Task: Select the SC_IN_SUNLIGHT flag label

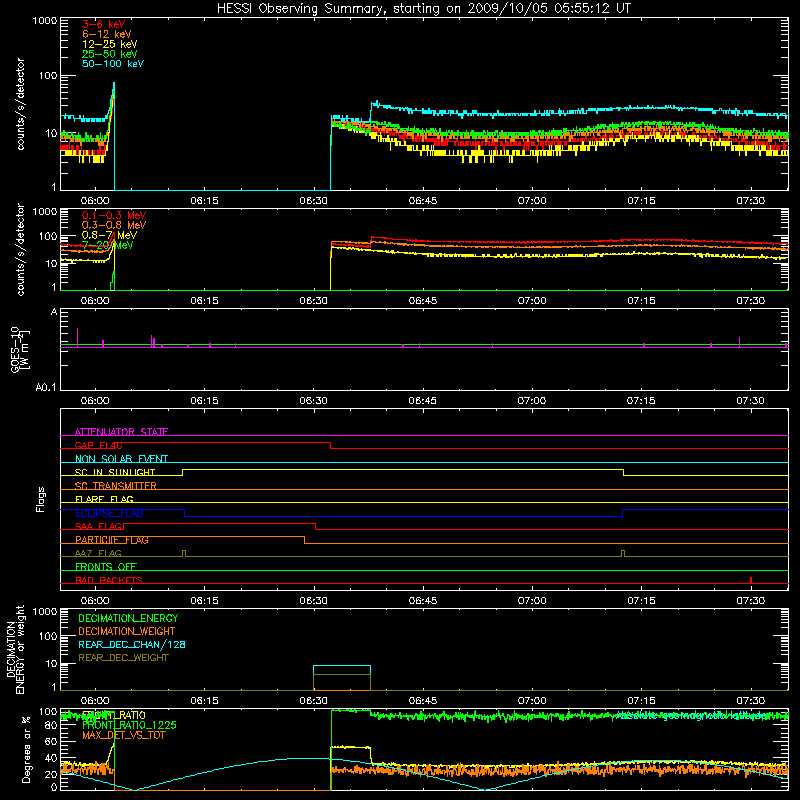Action: point(115,472)
